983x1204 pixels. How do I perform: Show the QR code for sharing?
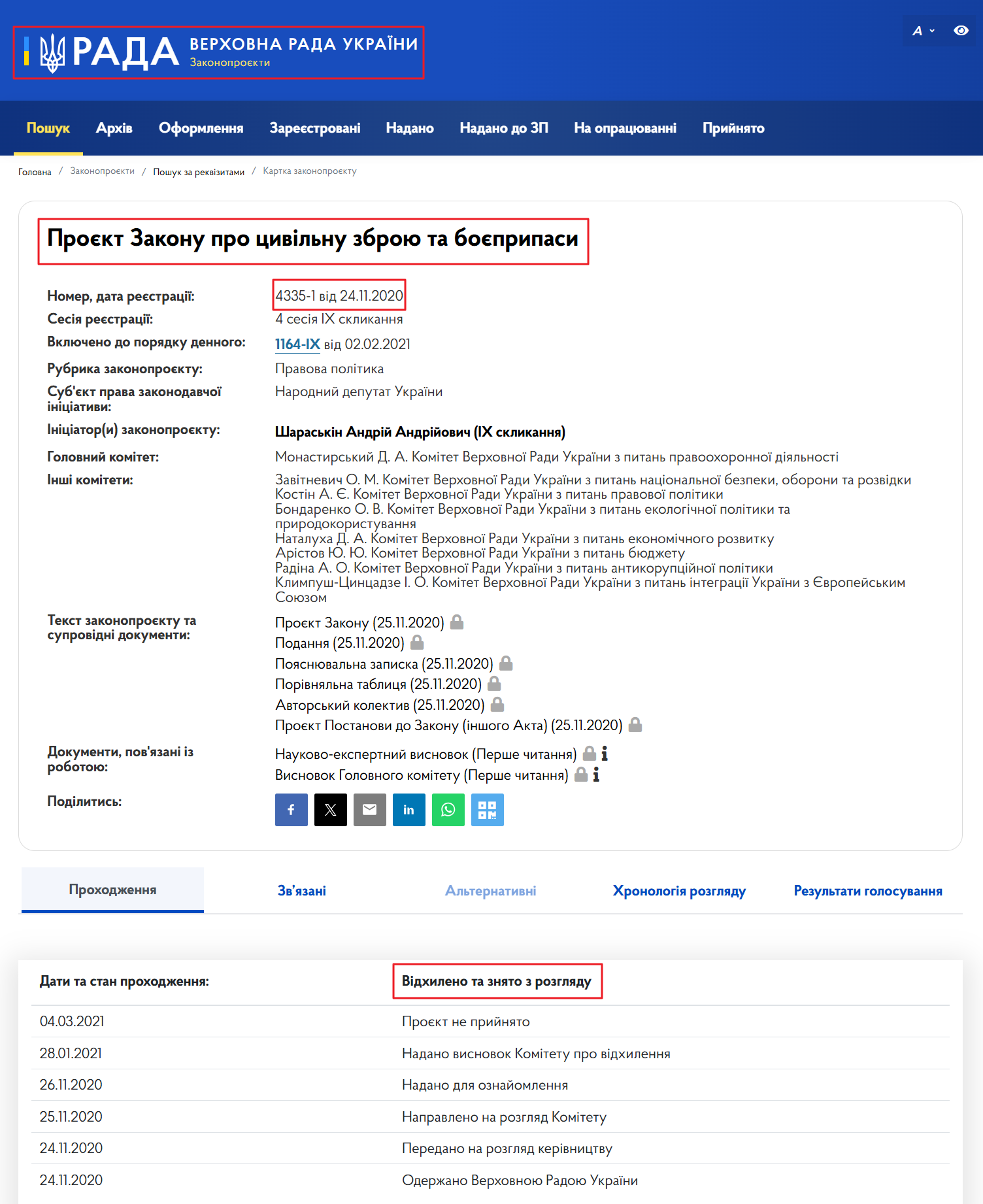tap(488, 810)
